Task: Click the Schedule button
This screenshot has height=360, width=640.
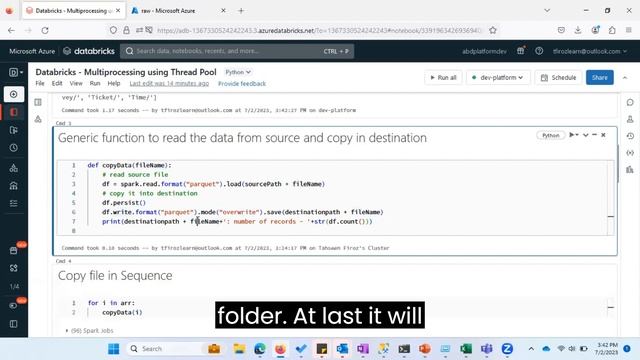Action: [x=558, y=78]
